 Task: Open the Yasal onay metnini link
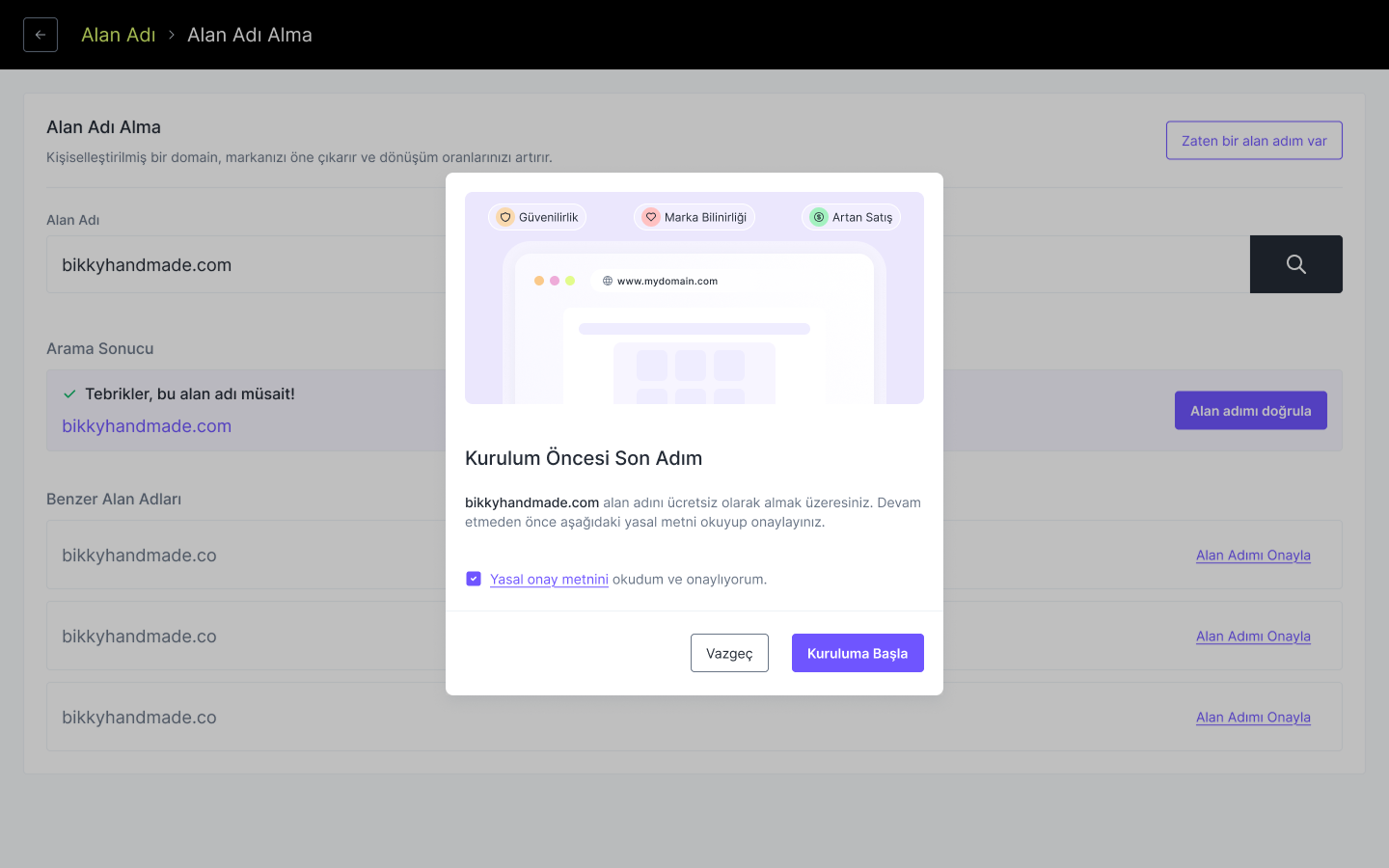click(x=549, y=580)
